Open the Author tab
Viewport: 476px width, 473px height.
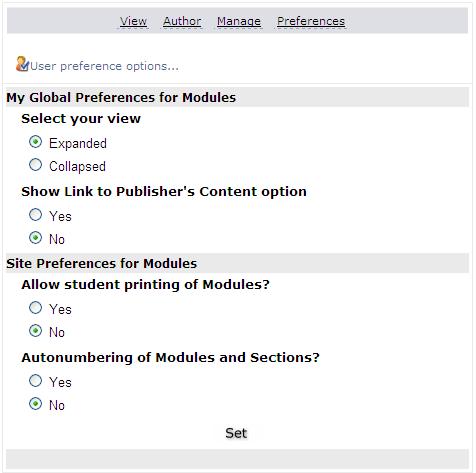[182, 21]
